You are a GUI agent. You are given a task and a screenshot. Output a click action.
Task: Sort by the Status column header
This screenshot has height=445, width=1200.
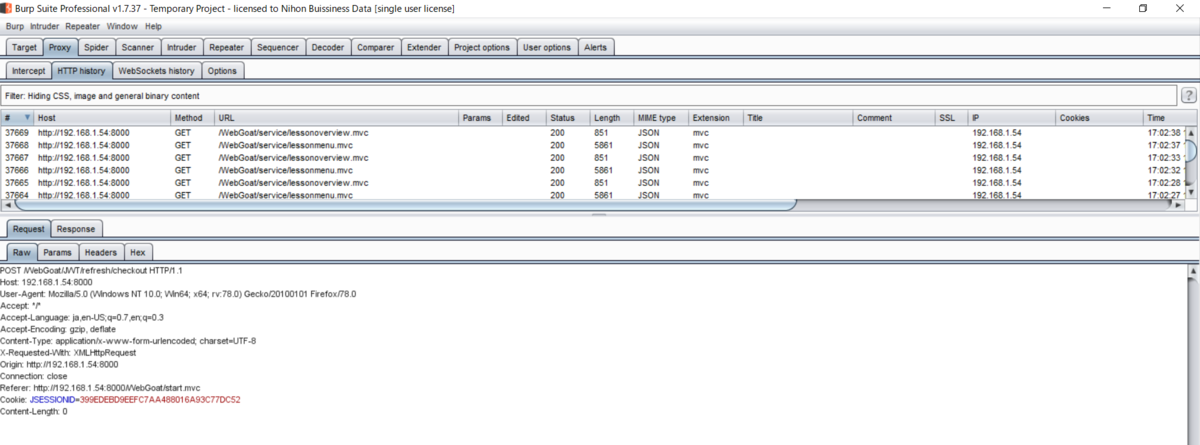tap(568, 118)
